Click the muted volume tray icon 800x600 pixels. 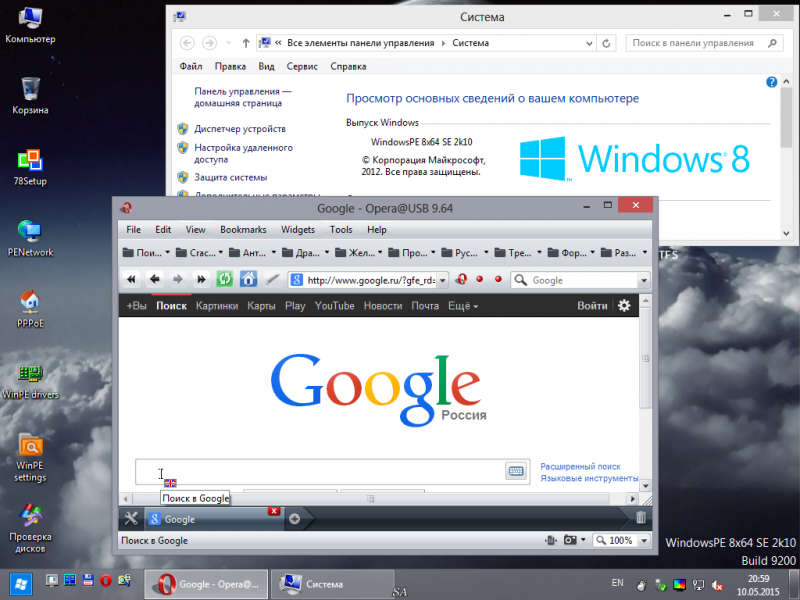[x=717, y=585]
